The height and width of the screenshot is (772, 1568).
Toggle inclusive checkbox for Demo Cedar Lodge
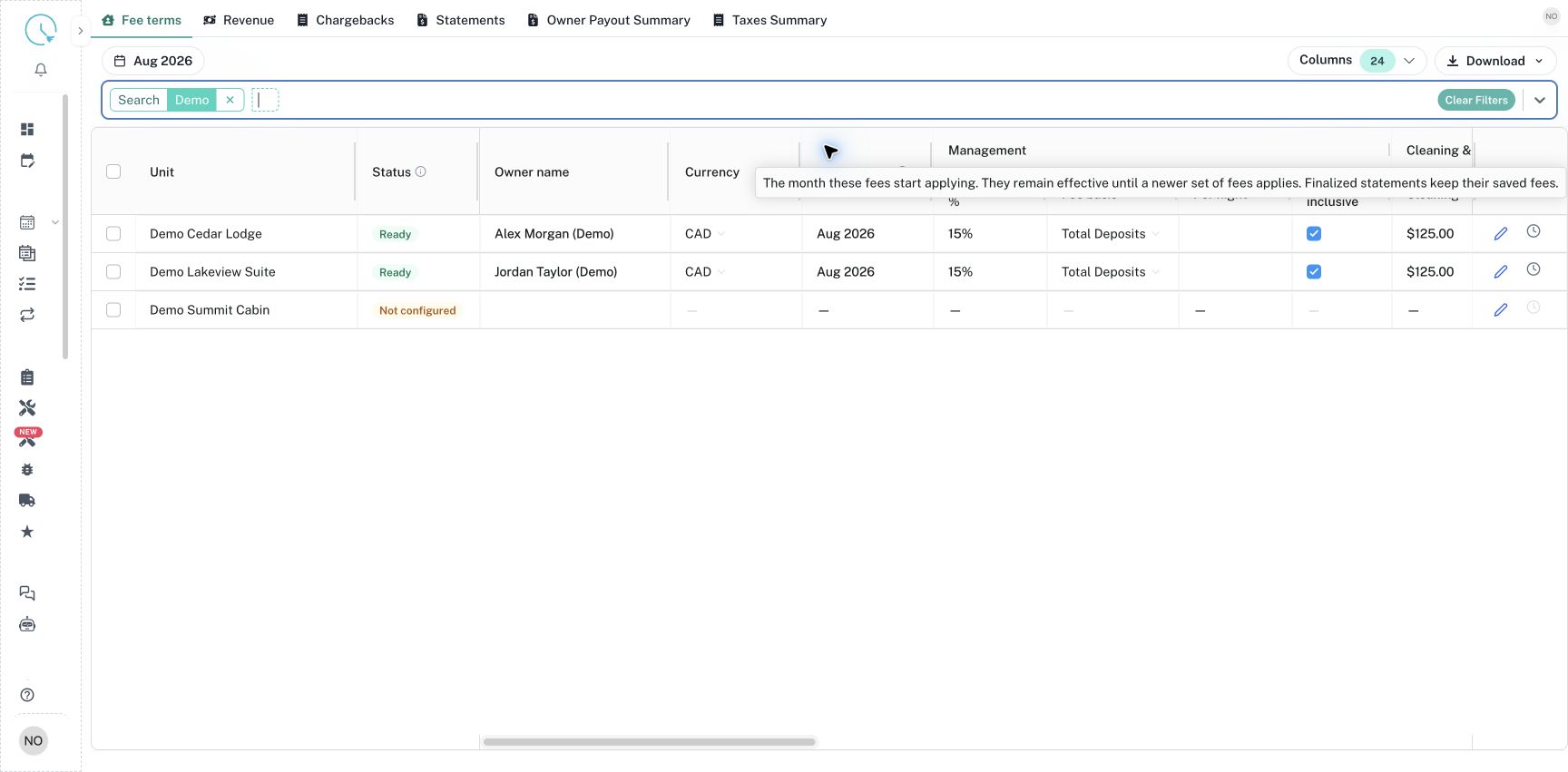click(x=1314, y=234)
